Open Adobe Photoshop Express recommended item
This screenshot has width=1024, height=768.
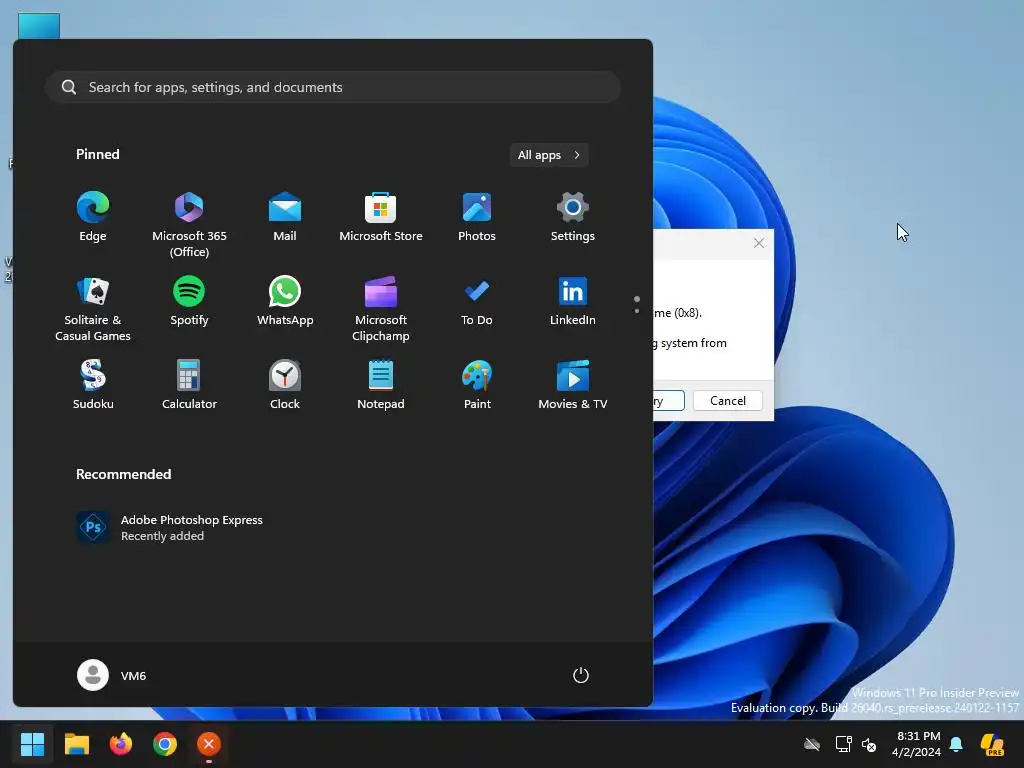pyautogui.click(x=170, y=527)
